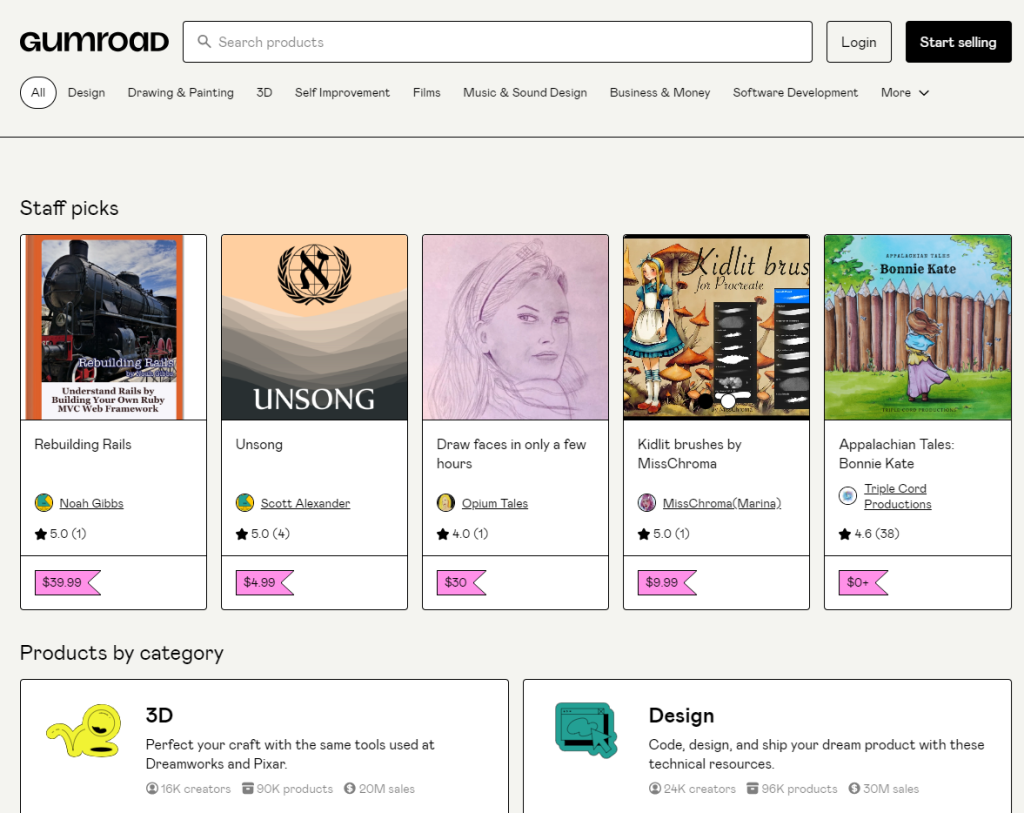Screen dimensions: 1024x813
Task: Open Kidlit brushes cover thumbnail
Action: pos(716,327)
